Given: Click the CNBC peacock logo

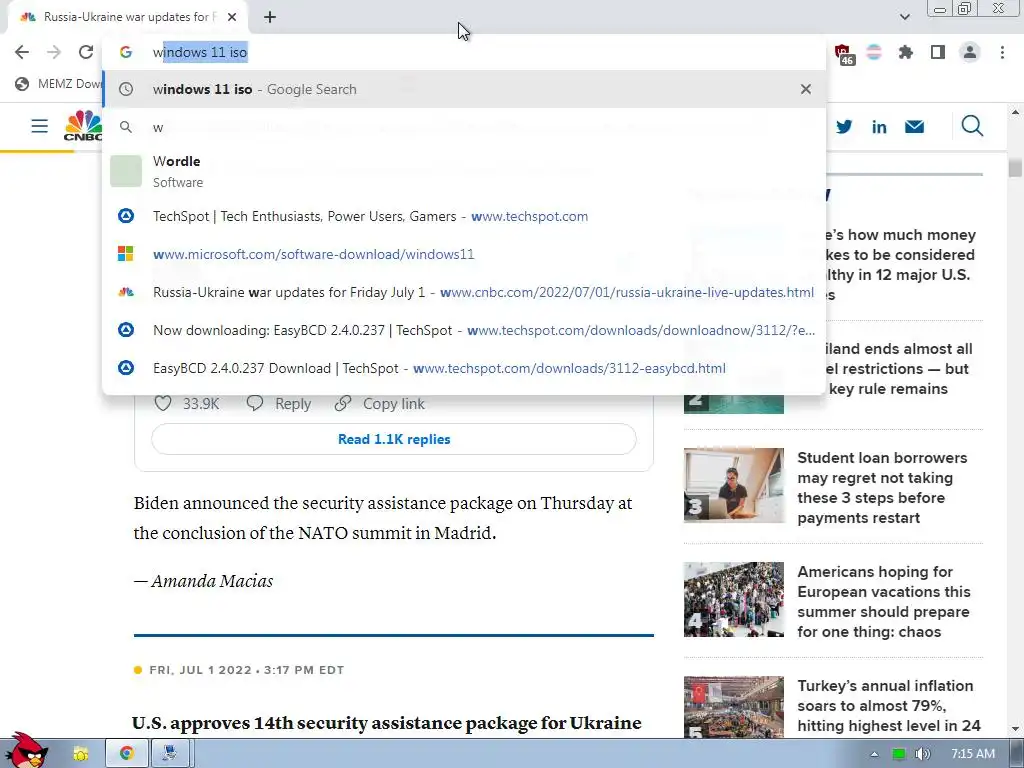Looking at the screenshot, I should pyautogui.click(x=83, y=125).
